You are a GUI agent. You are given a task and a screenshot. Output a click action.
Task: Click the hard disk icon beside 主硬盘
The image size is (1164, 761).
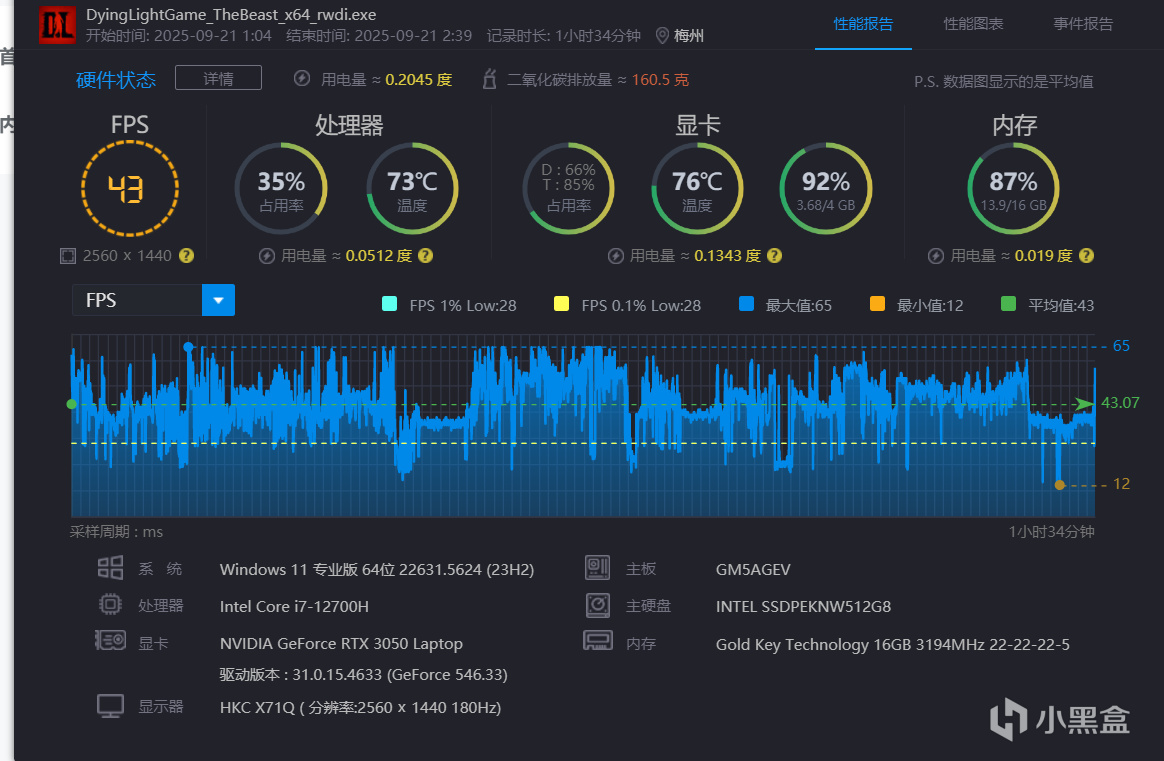coord(598,605)
